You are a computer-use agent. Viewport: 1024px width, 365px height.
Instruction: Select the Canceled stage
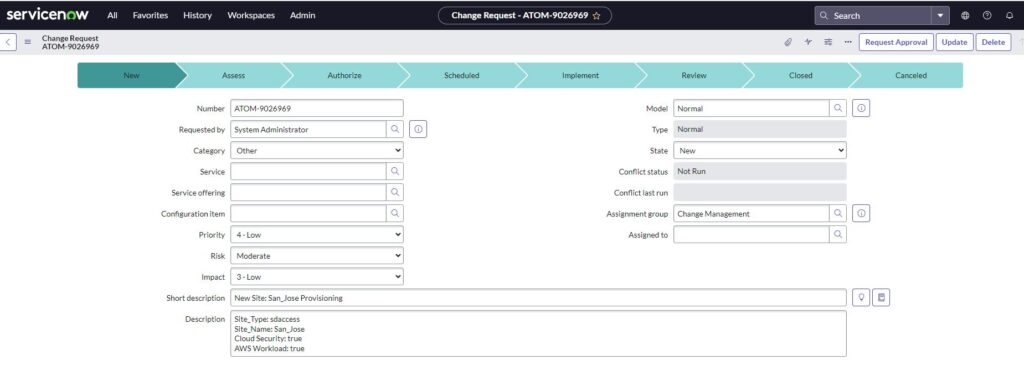pos(910,75)
